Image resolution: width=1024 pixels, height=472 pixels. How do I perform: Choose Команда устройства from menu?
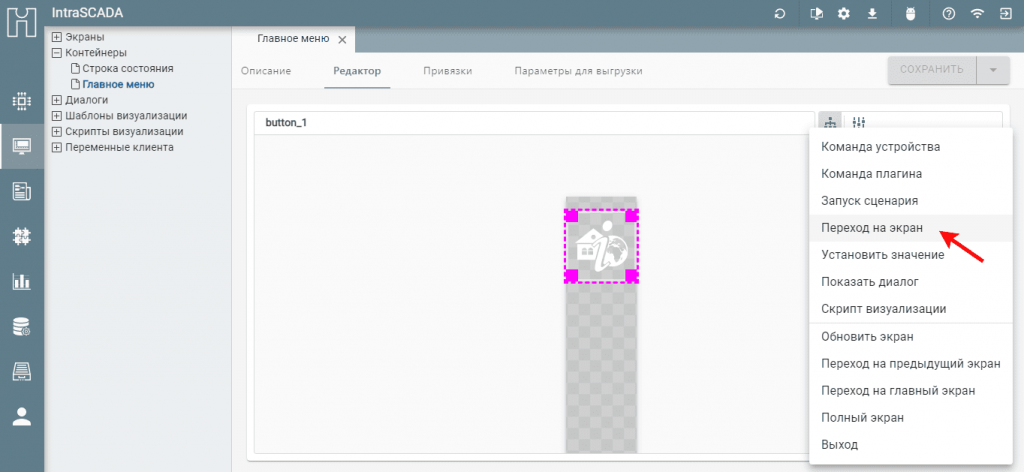coord(910,147)
